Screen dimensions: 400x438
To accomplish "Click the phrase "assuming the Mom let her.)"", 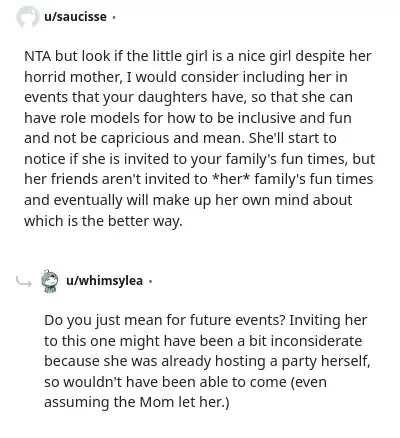I will click(137, 403).
